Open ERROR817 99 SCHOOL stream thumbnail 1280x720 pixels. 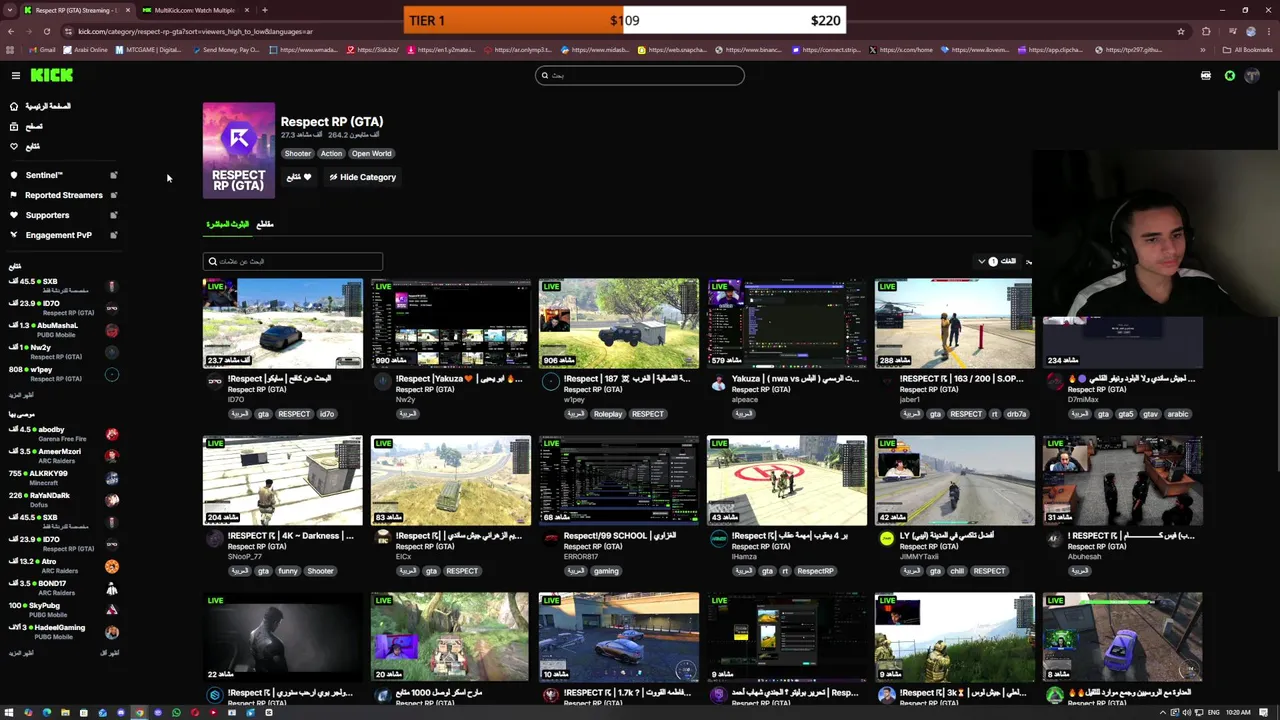pyautogui.click(x=619, y=481)
